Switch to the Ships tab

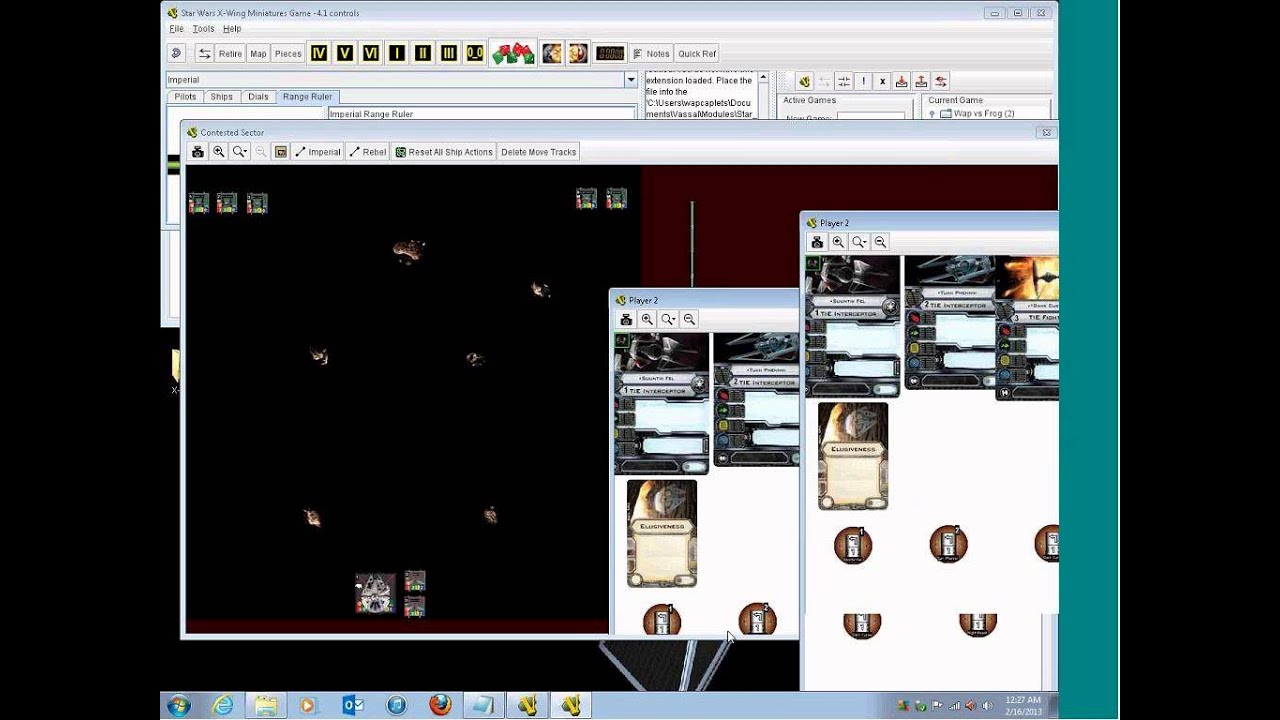coord(222,97)
